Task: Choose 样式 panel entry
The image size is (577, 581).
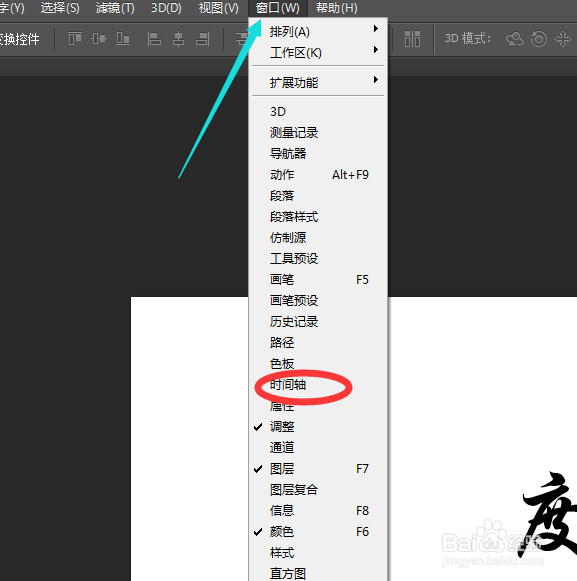Action: [318, 553]
